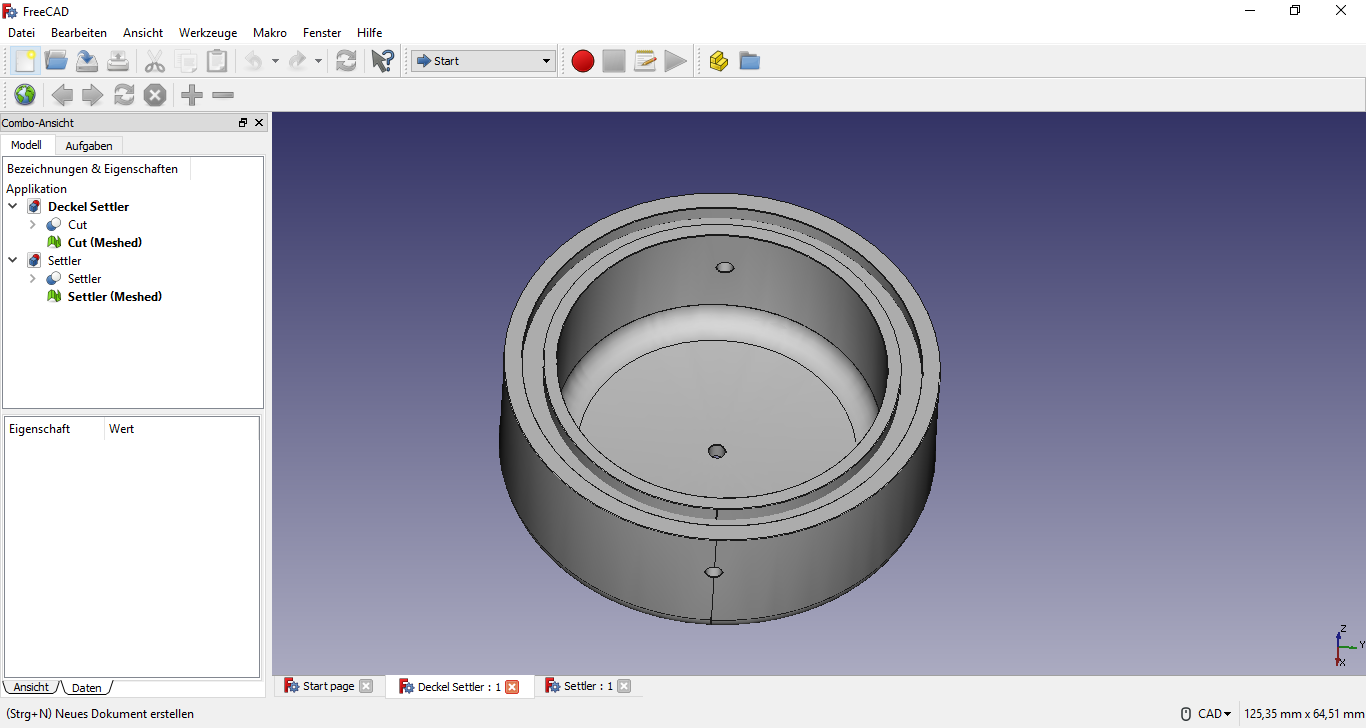Screen dimensions: 1366x728
Task: Expand the Settler part tree item
Action: pyautogui.click(x=33, y=279)
